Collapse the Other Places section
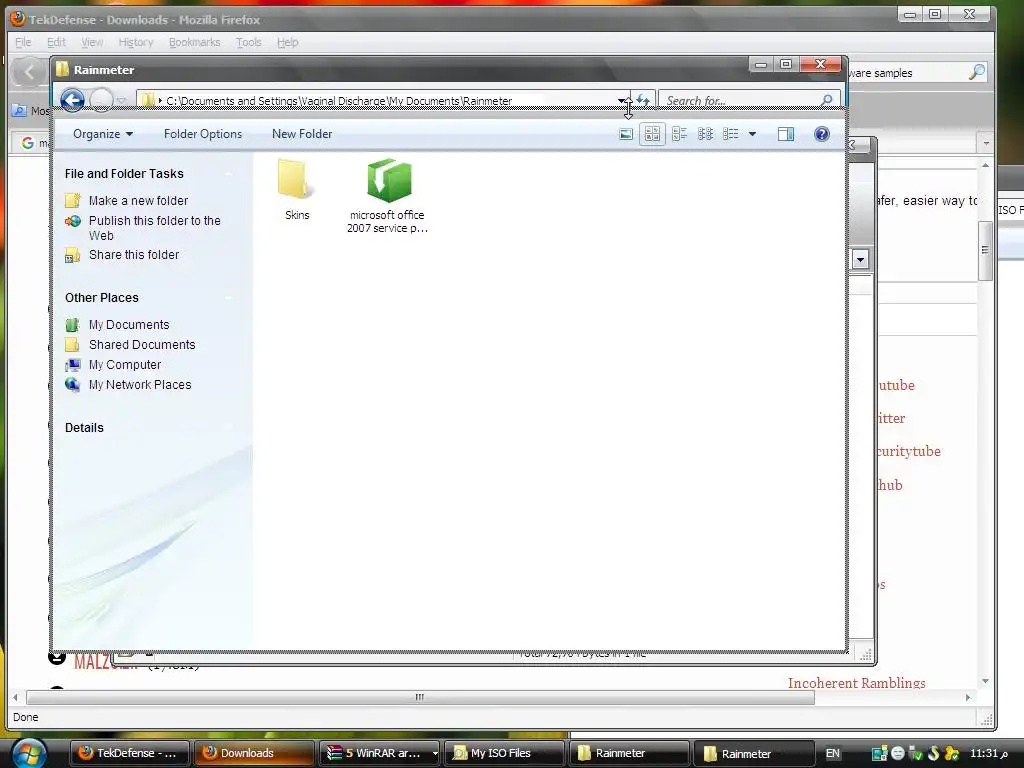This screenshot has width=1024, height=768. coord(229,298)
